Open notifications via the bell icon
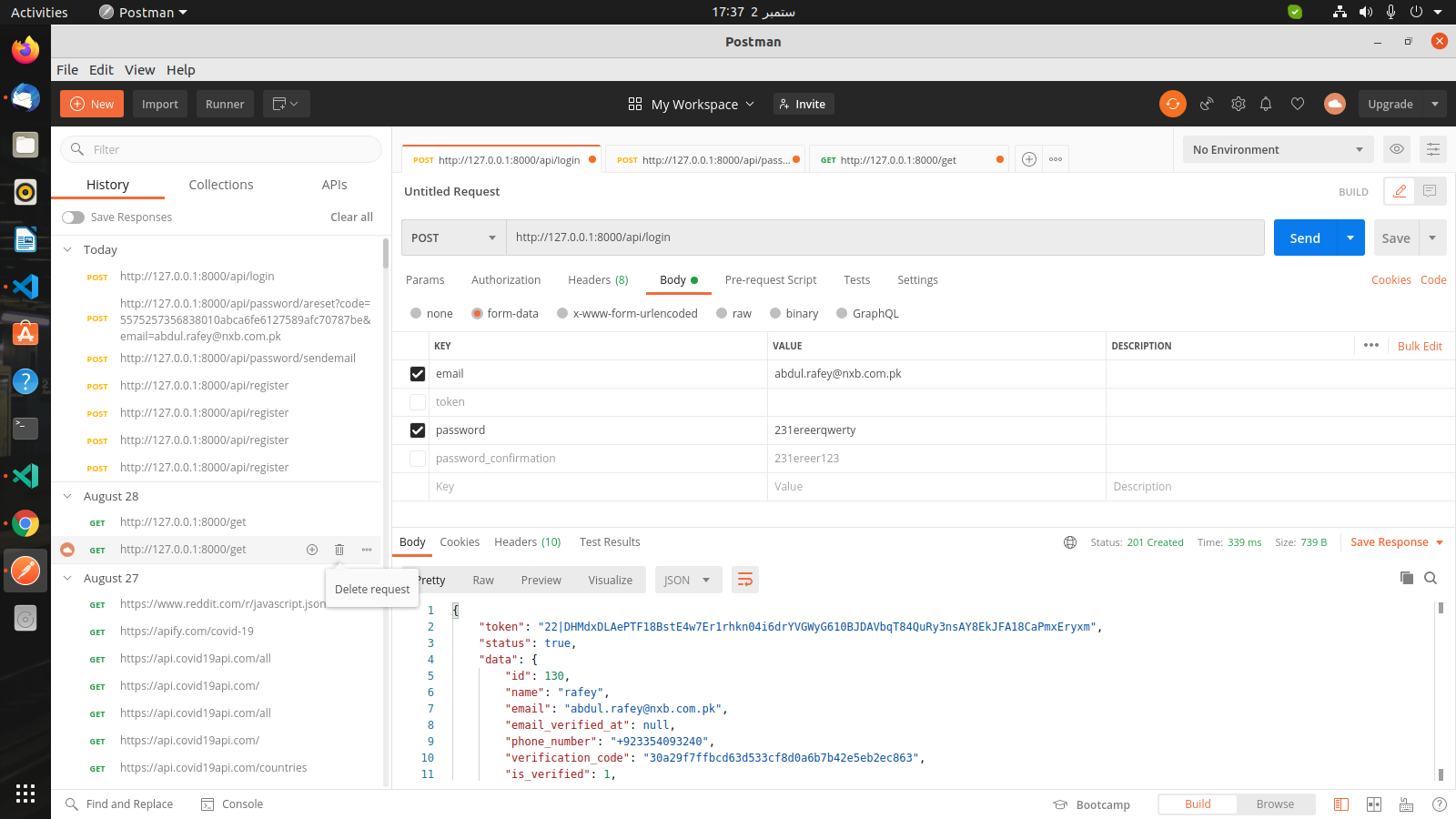Image resolution: width=1456 pixels, height=819 pixels. tap(1266, 104)
